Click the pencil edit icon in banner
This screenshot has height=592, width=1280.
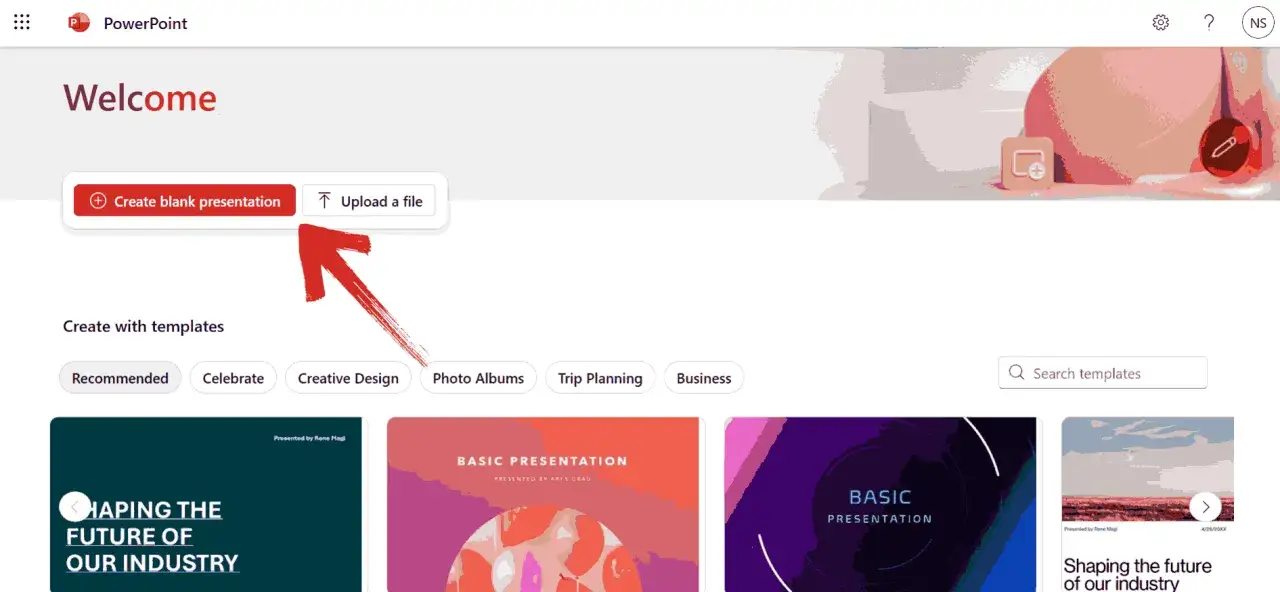pyautogui.click(x=1223, y=148)
